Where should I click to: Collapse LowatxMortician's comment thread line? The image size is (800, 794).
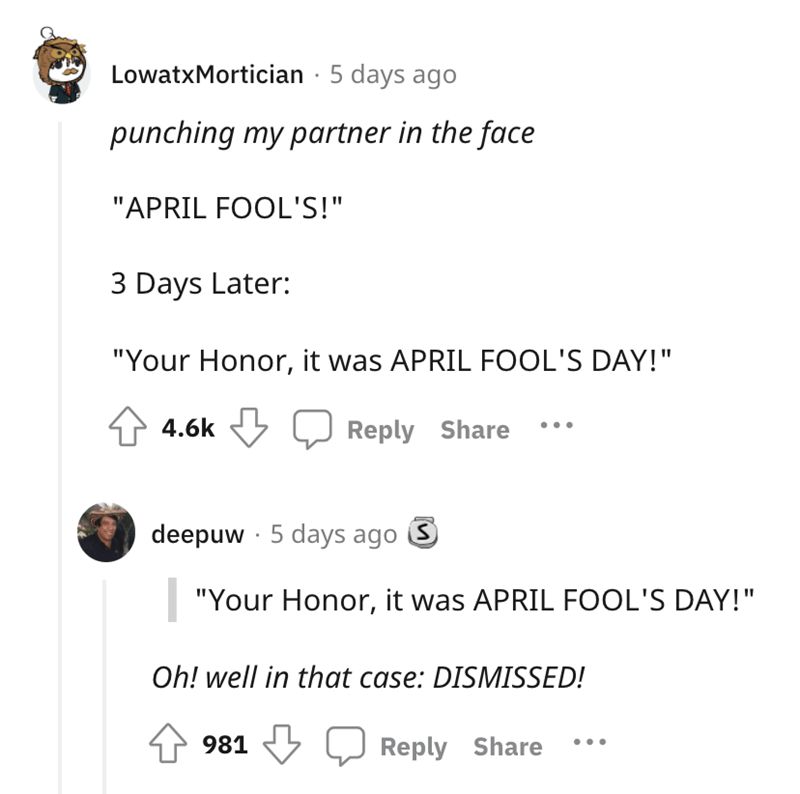click(60, 457)
